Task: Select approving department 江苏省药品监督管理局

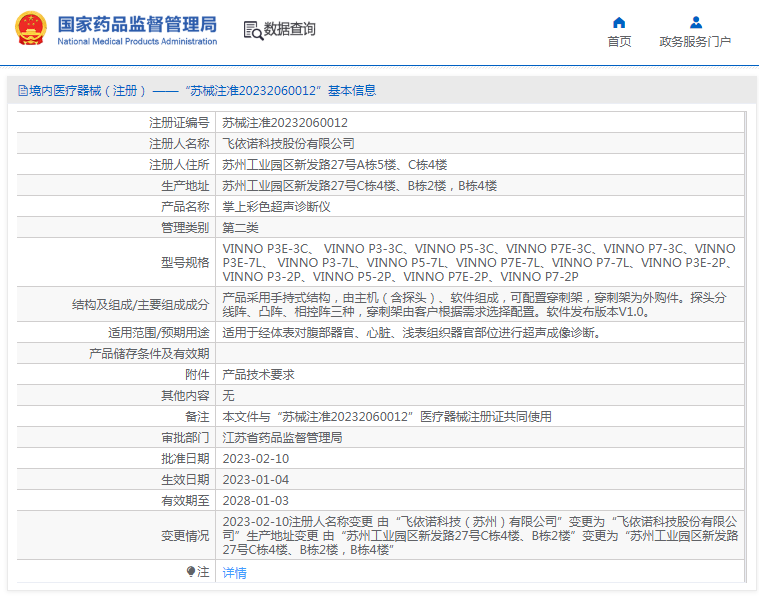Action: (x=282, y=437)
